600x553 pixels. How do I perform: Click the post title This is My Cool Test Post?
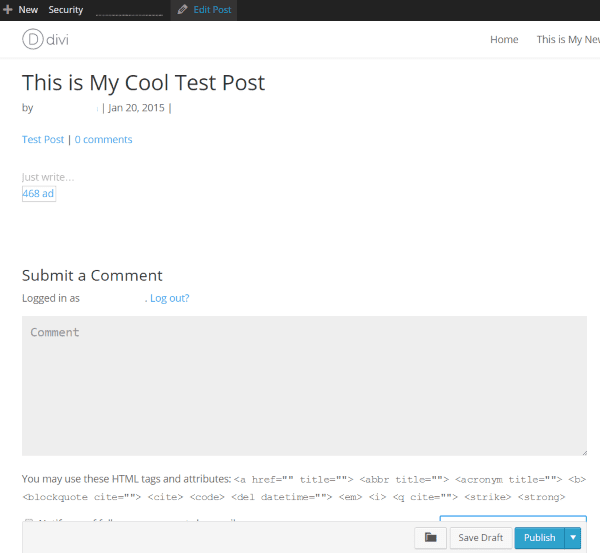coord(143,83)
